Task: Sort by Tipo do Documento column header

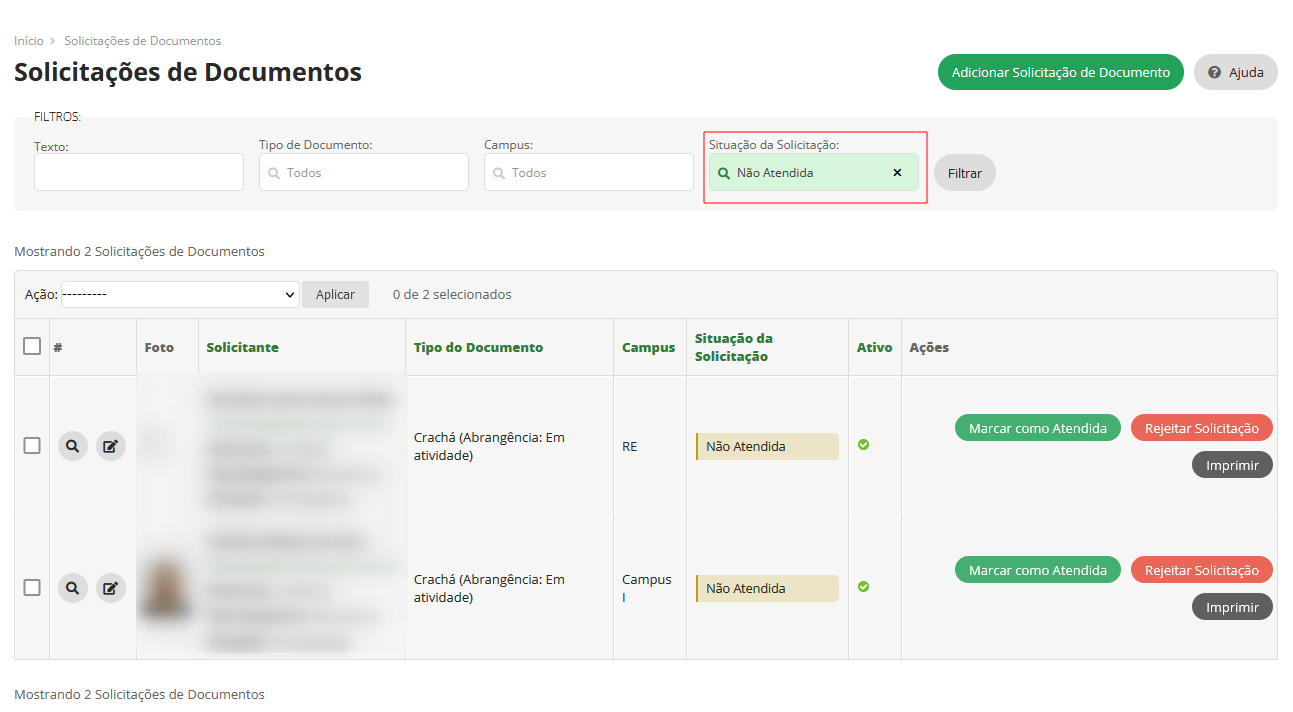Action: 479,347
